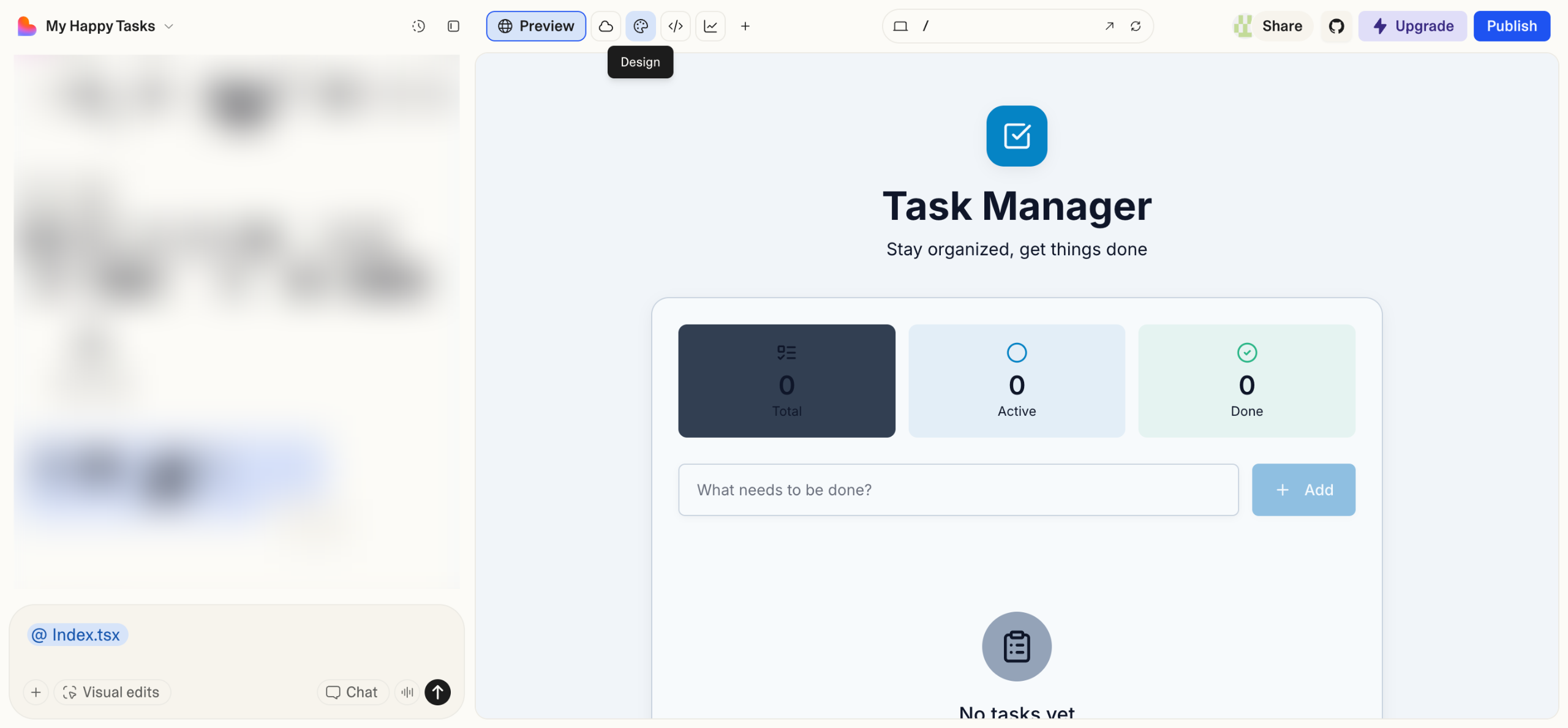This screenshot has width=1568, height=728.
Task: Open the Design palette view
Action: (x=640, y=26)
